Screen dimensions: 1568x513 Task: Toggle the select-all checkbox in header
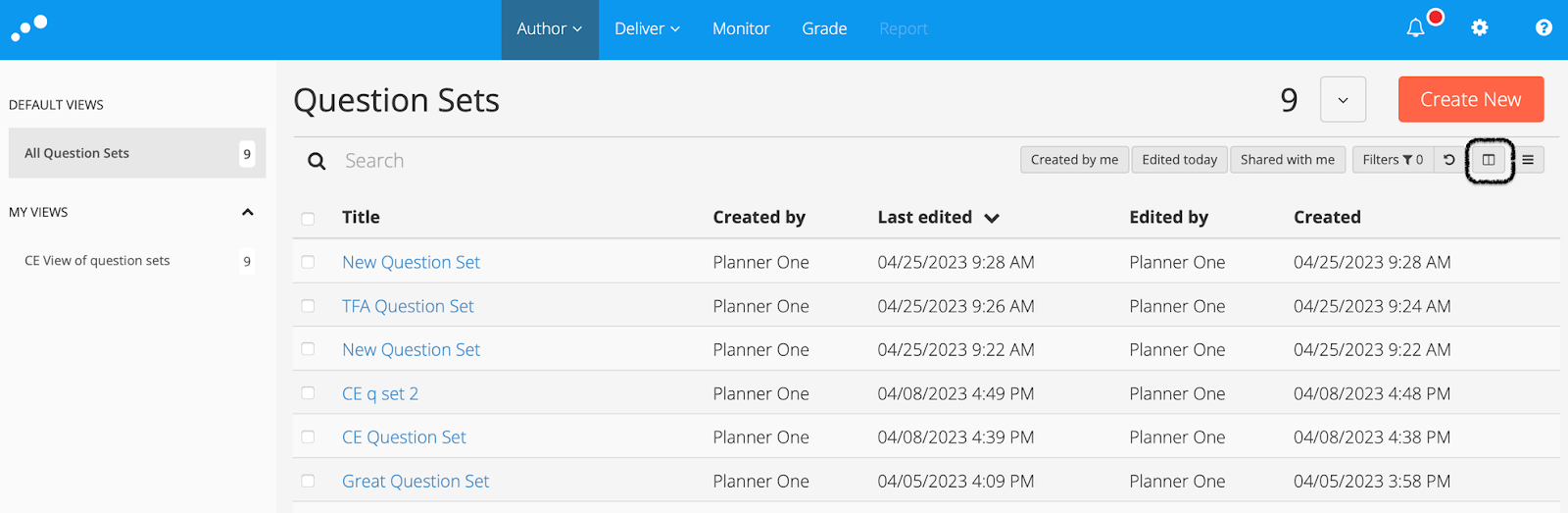point(309,219)
